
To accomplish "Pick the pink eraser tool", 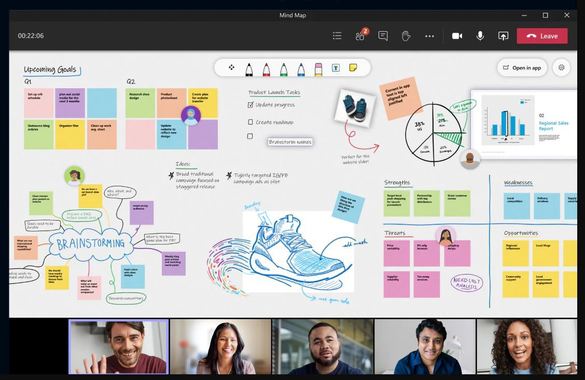I will [x=318, y=69].
